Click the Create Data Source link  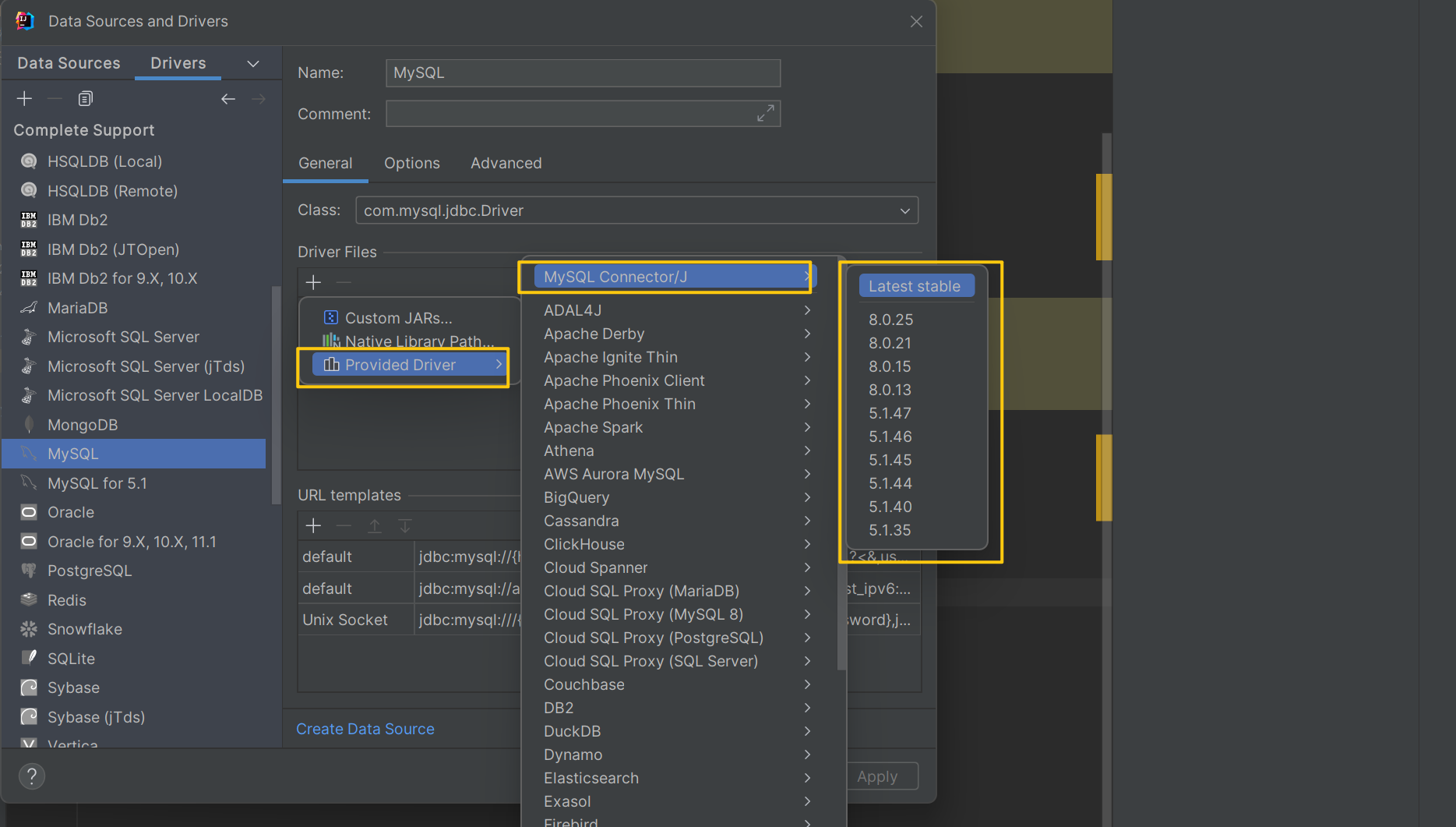365,729
